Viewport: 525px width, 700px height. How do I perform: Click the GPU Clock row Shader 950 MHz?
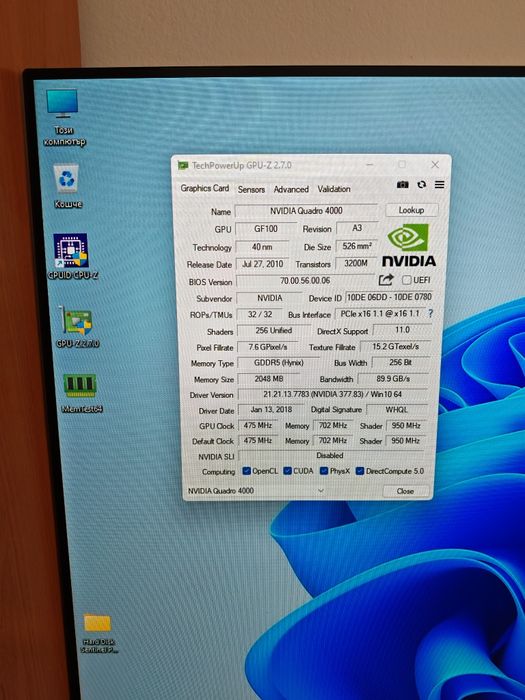click(x=406, y=425)
